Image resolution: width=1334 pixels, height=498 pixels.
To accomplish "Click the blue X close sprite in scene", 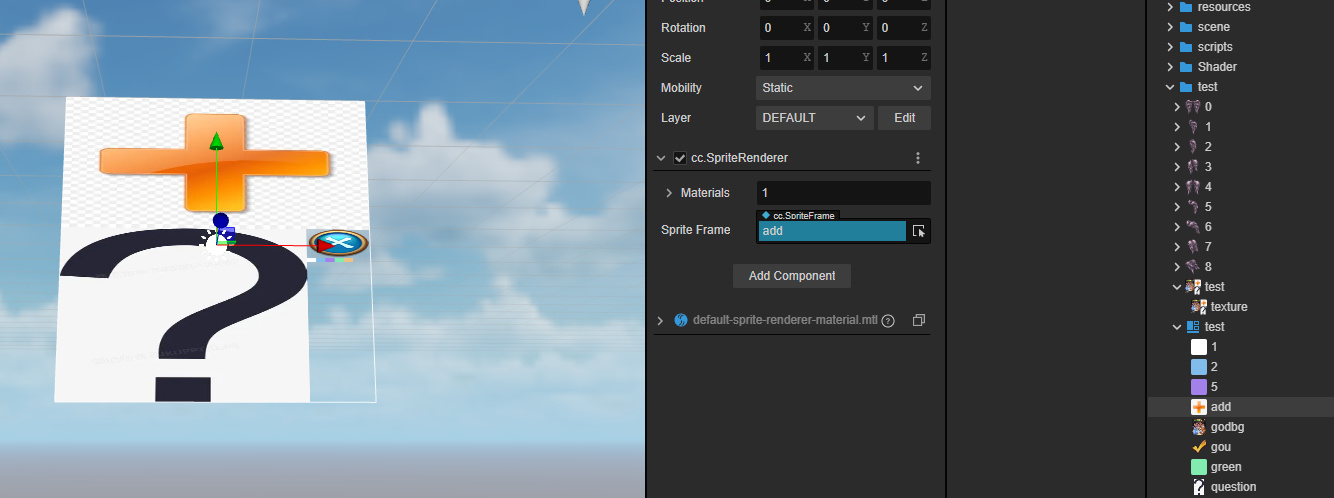I will (338, 243).
